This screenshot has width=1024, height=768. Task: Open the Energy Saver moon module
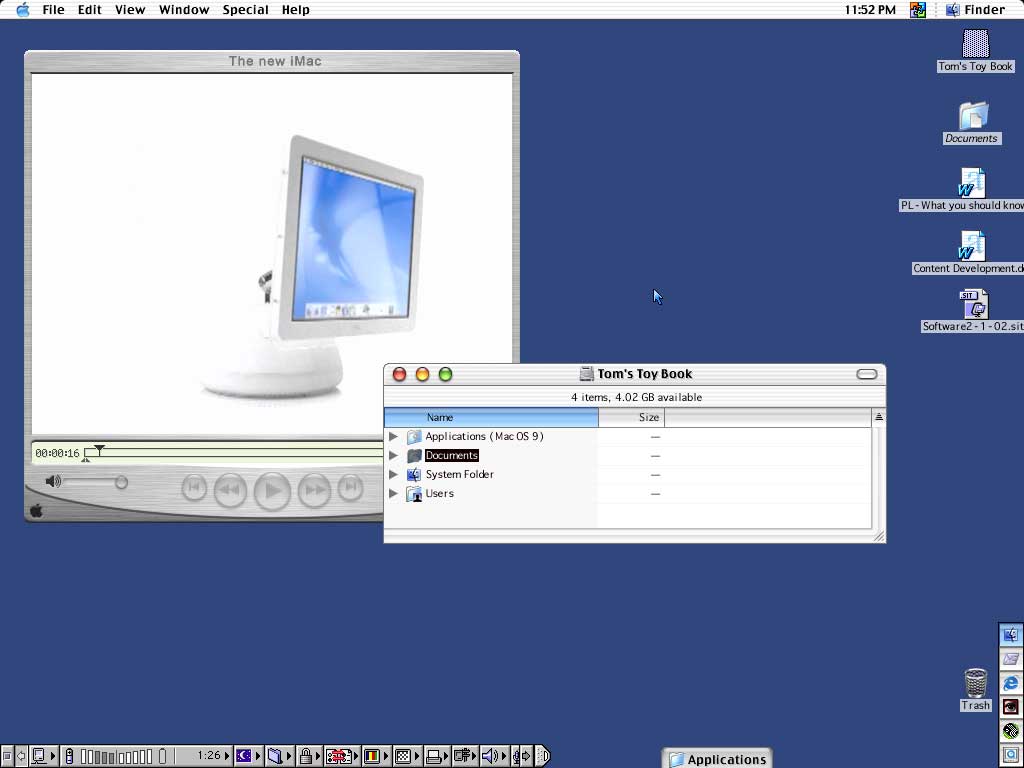point(247,756)
